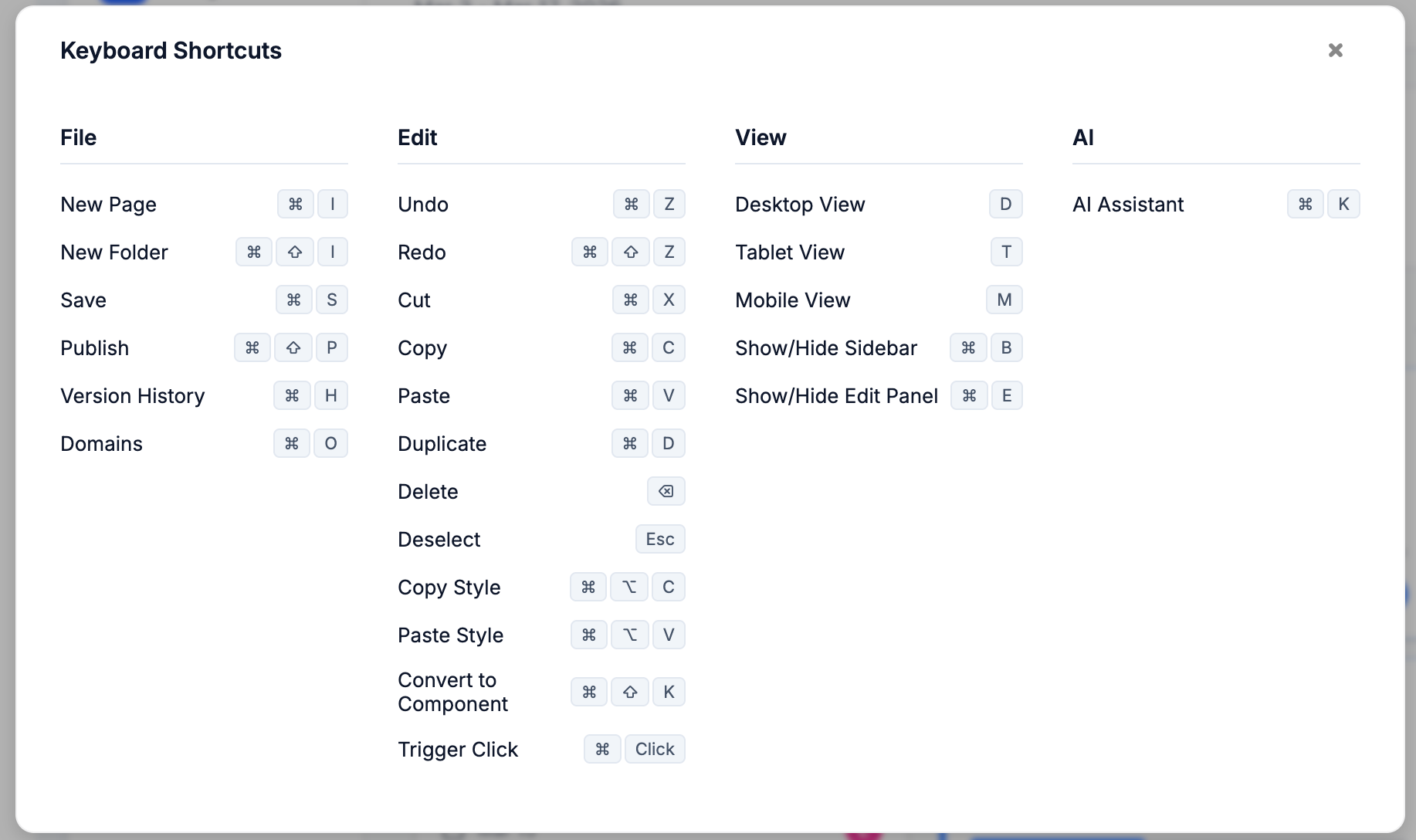
Task: Click the Shift key icon beside Publish
Action: [x=293, y=347]
